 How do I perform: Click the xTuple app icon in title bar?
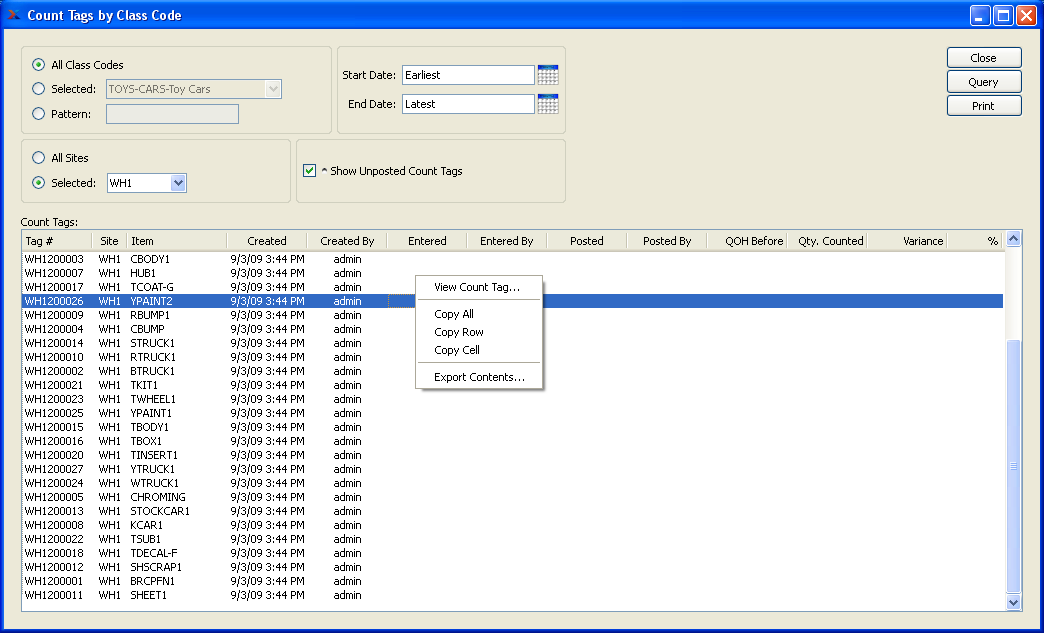point(13,15)
